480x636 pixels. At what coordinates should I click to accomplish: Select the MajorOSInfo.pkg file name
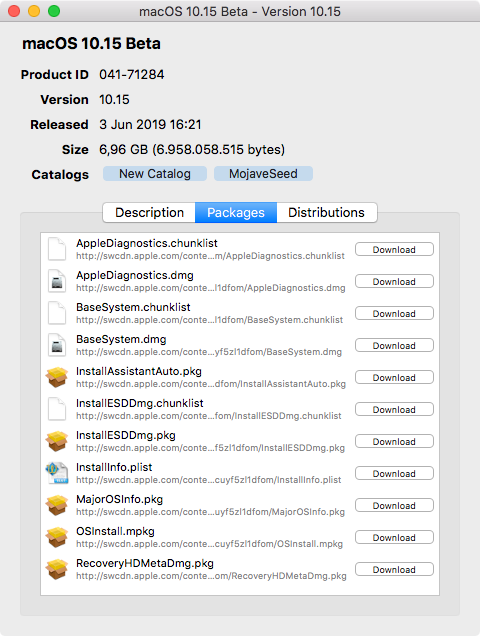tap(119, 499)
